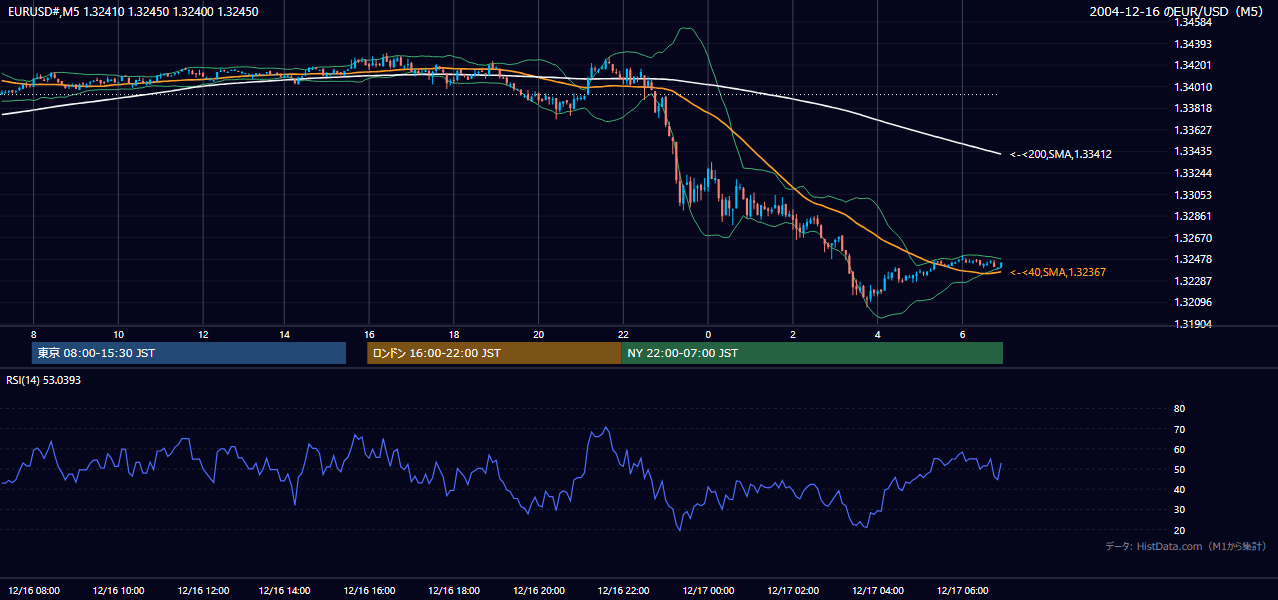Screen dimensions: 1278x600
Task: Click the 12/16 18:00 time label
Action: pos(455,590)
